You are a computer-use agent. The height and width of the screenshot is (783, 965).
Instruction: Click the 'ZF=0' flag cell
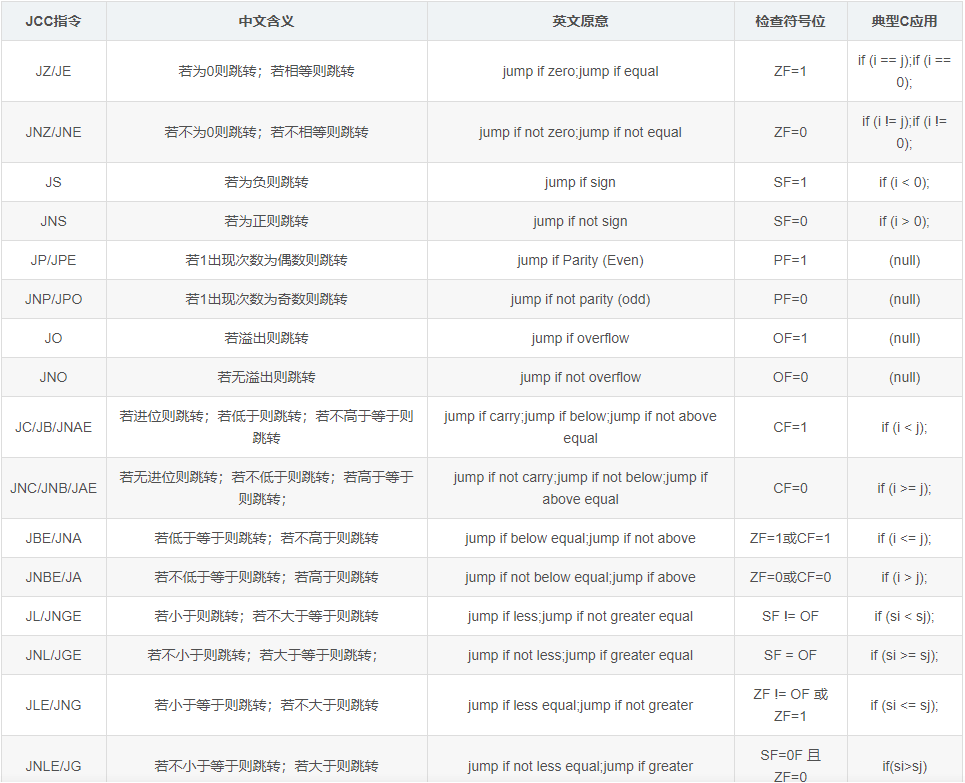coord(790,132)
